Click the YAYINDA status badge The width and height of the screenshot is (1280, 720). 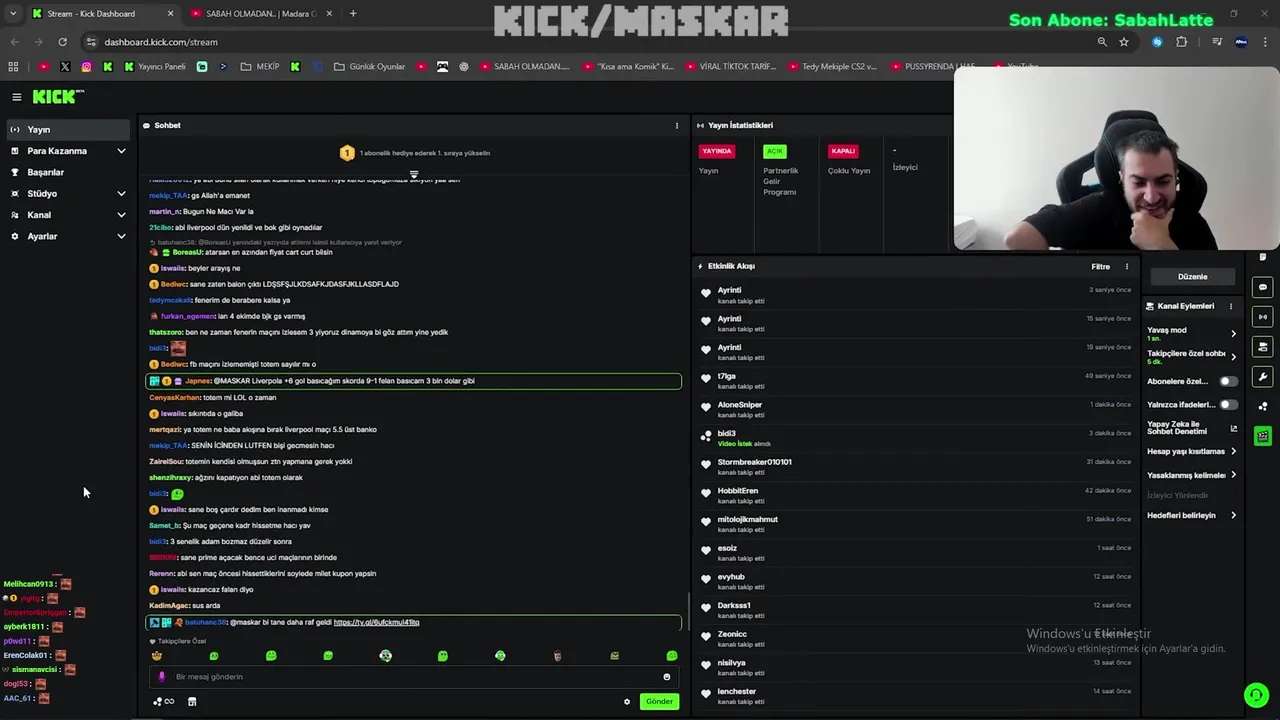click(x=717, y=152)
